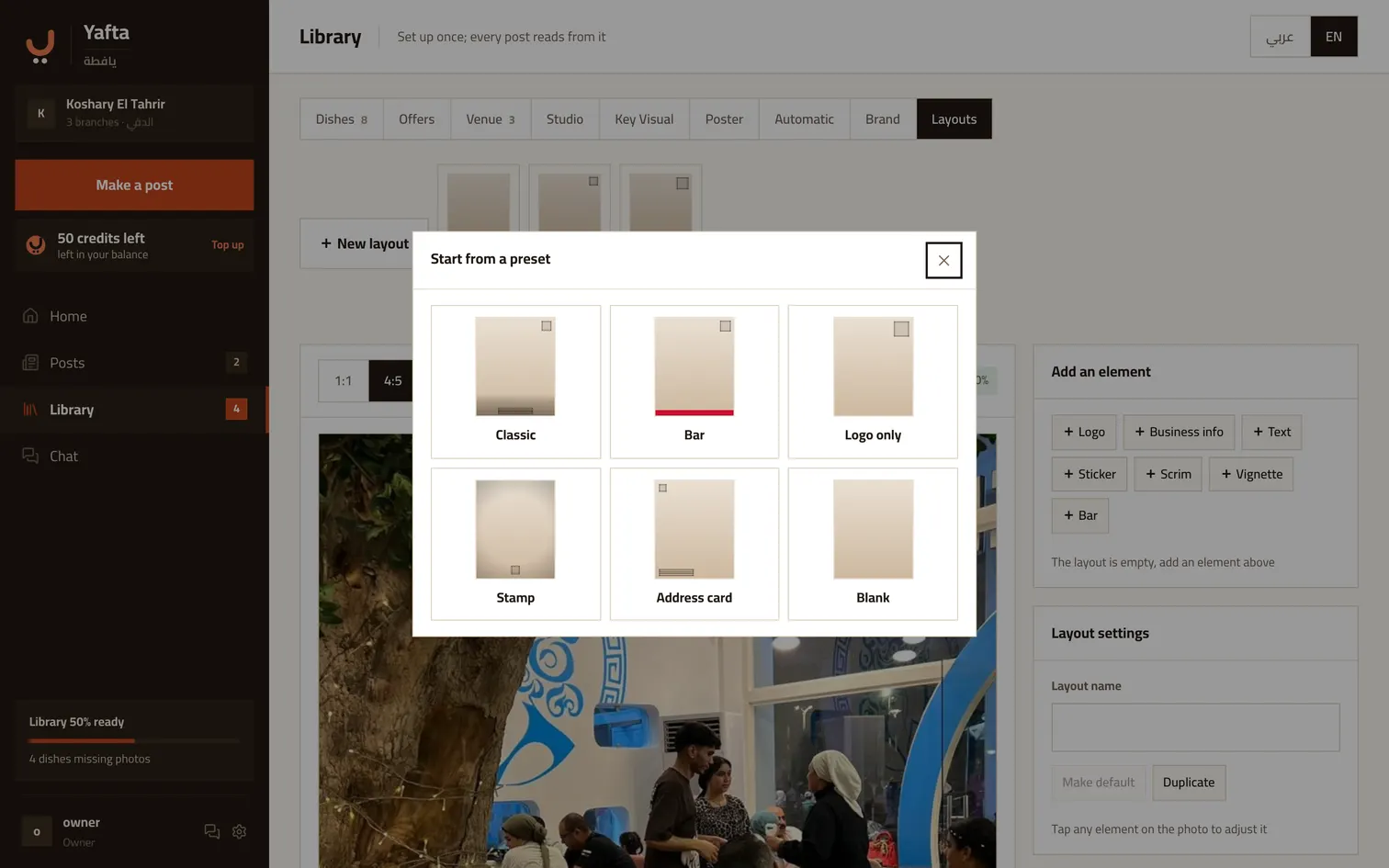Switch language to Arabic (عربي)
Image resolution: width=1389 pixels, height=868 pixels.
tap(1280, 37)
